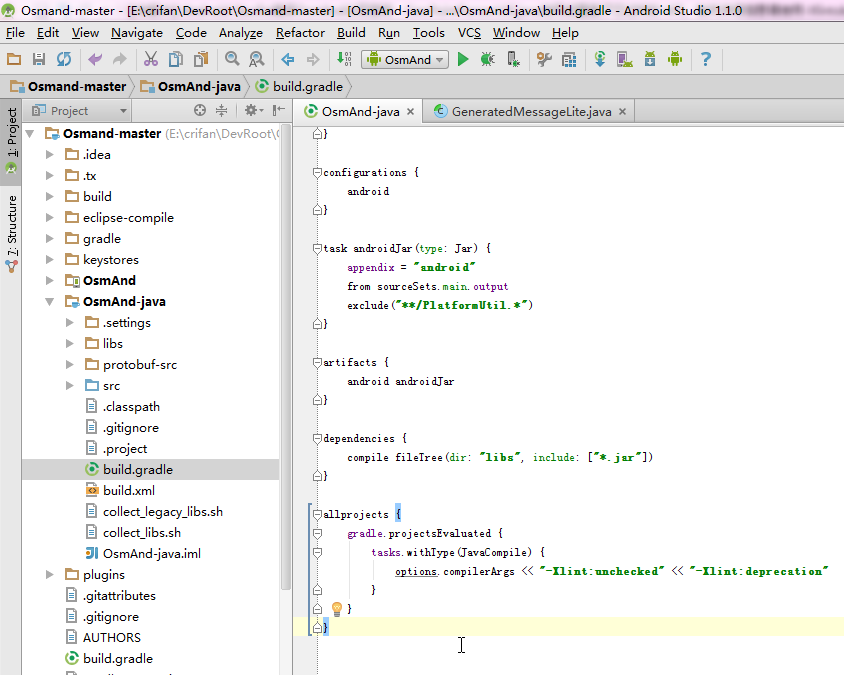
Task: Click scroll-from-source target icon in Project panel
Action: [x=200, y=111]
